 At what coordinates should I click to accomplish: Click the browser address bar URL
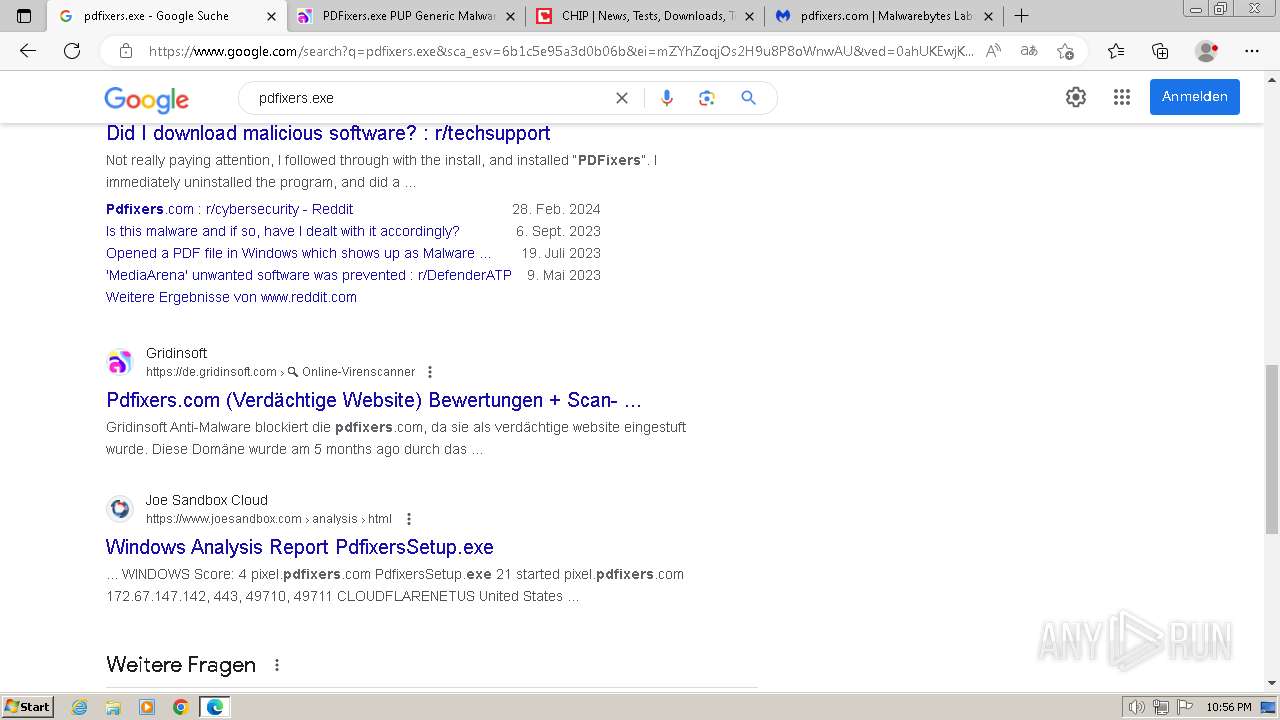click(560, 51)
